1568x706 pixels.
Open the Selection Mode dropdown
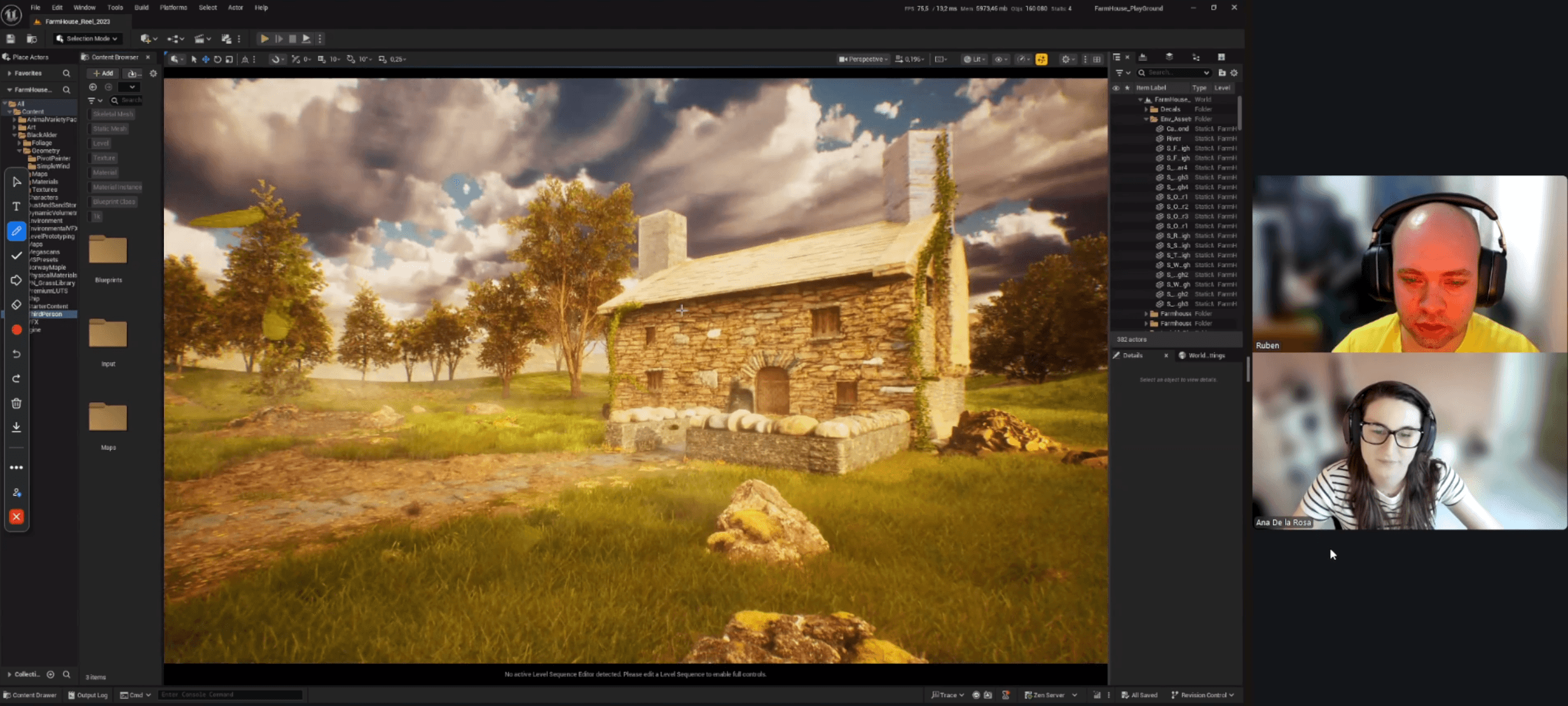(87, 39)
